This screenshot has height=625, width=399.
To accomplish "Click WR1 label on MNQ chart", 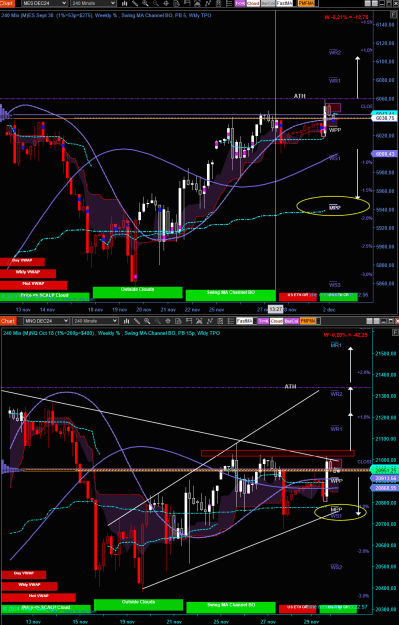I will click(336, 429).
